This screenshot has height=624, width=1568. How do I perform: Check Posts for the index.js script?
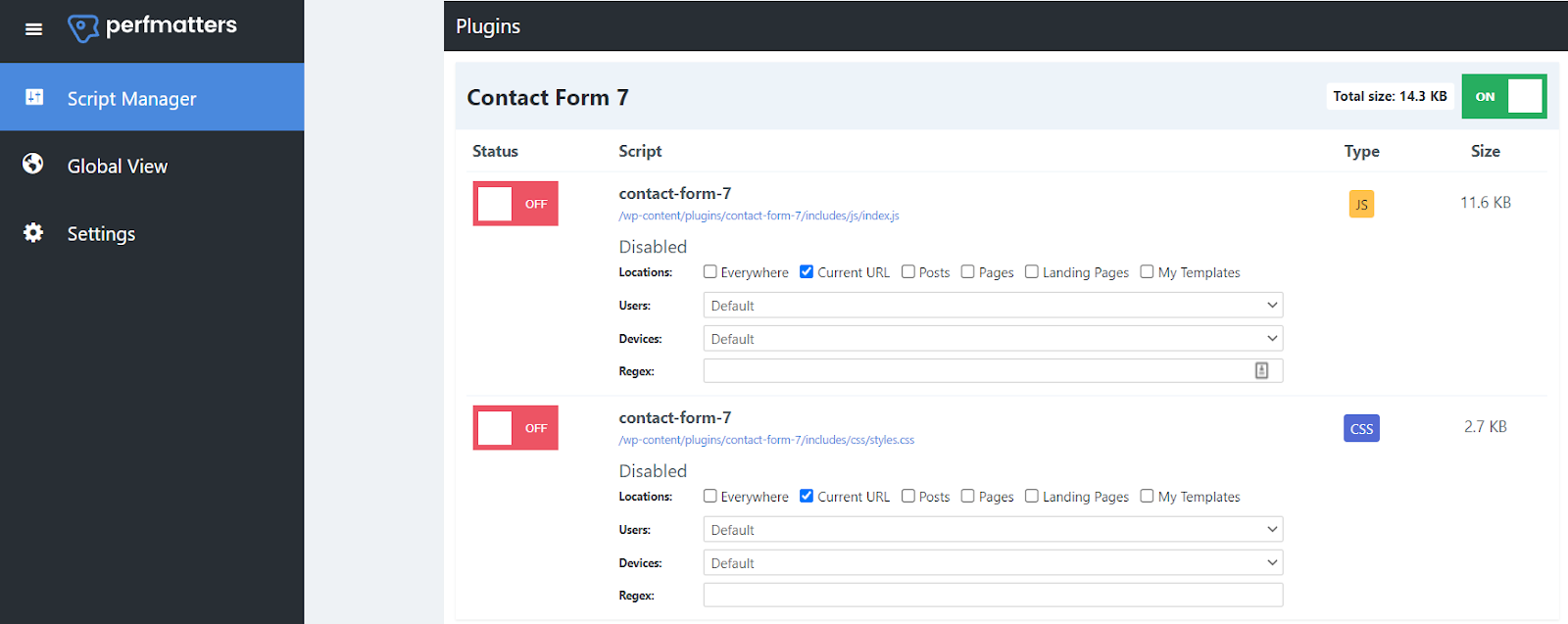coord(908,271)
